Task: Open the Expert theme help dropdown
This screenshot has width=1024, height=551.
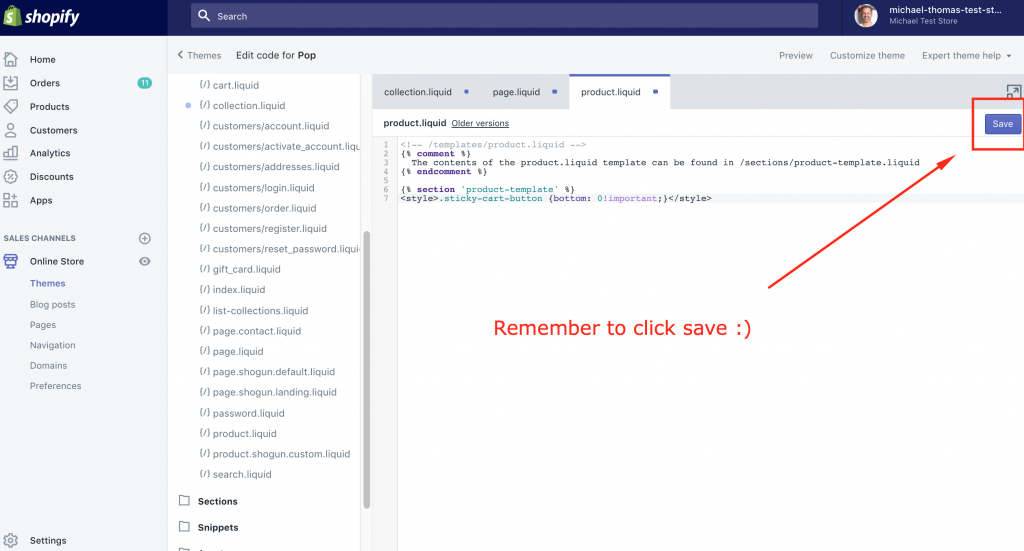Action: pyautogui.click(x=966, y=56)
